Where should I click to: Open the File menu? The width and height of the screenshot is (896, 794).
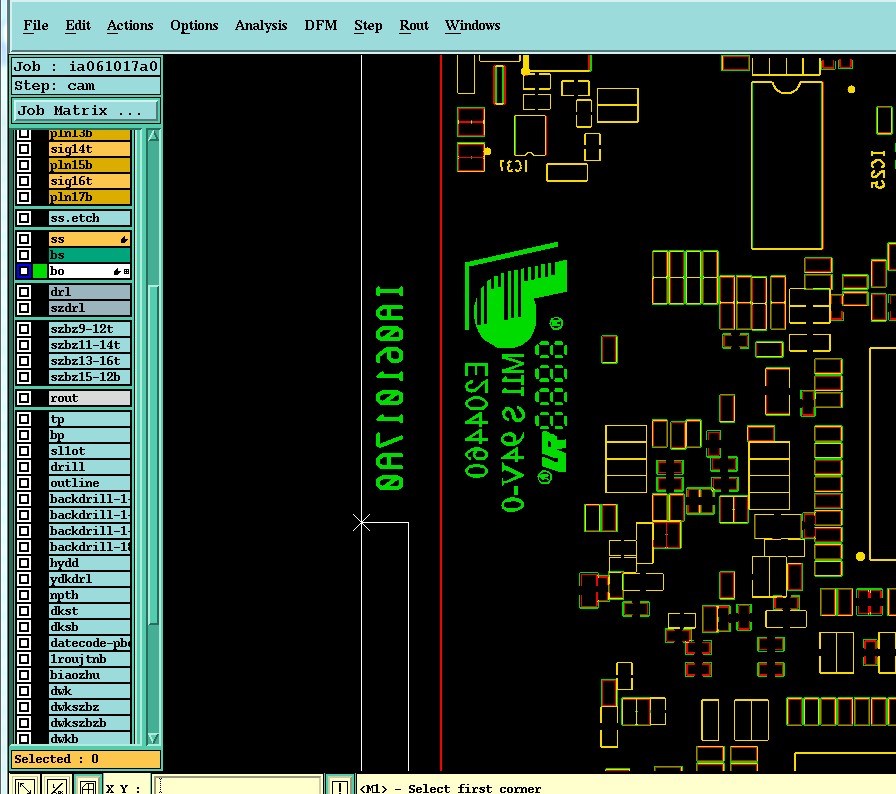point(35,26)
